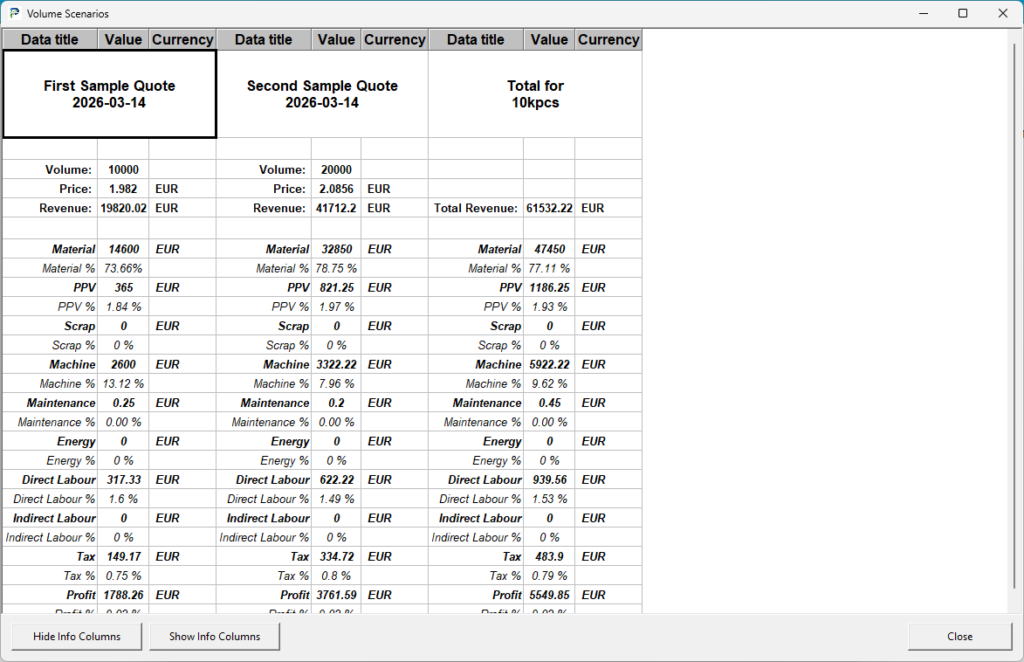Click the Close button at bottom right
Image resolution: width=1024 pixels, height=662 pixels.
(x=959, y=636)
